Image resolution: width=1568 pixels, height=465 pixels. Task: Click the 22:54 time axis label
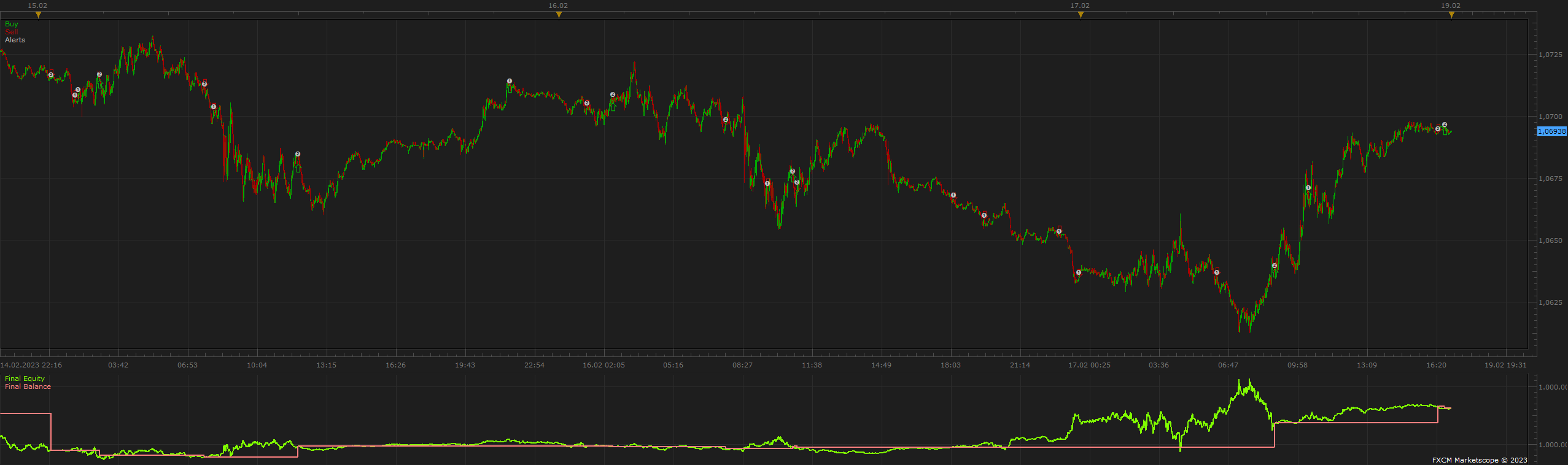535,365
